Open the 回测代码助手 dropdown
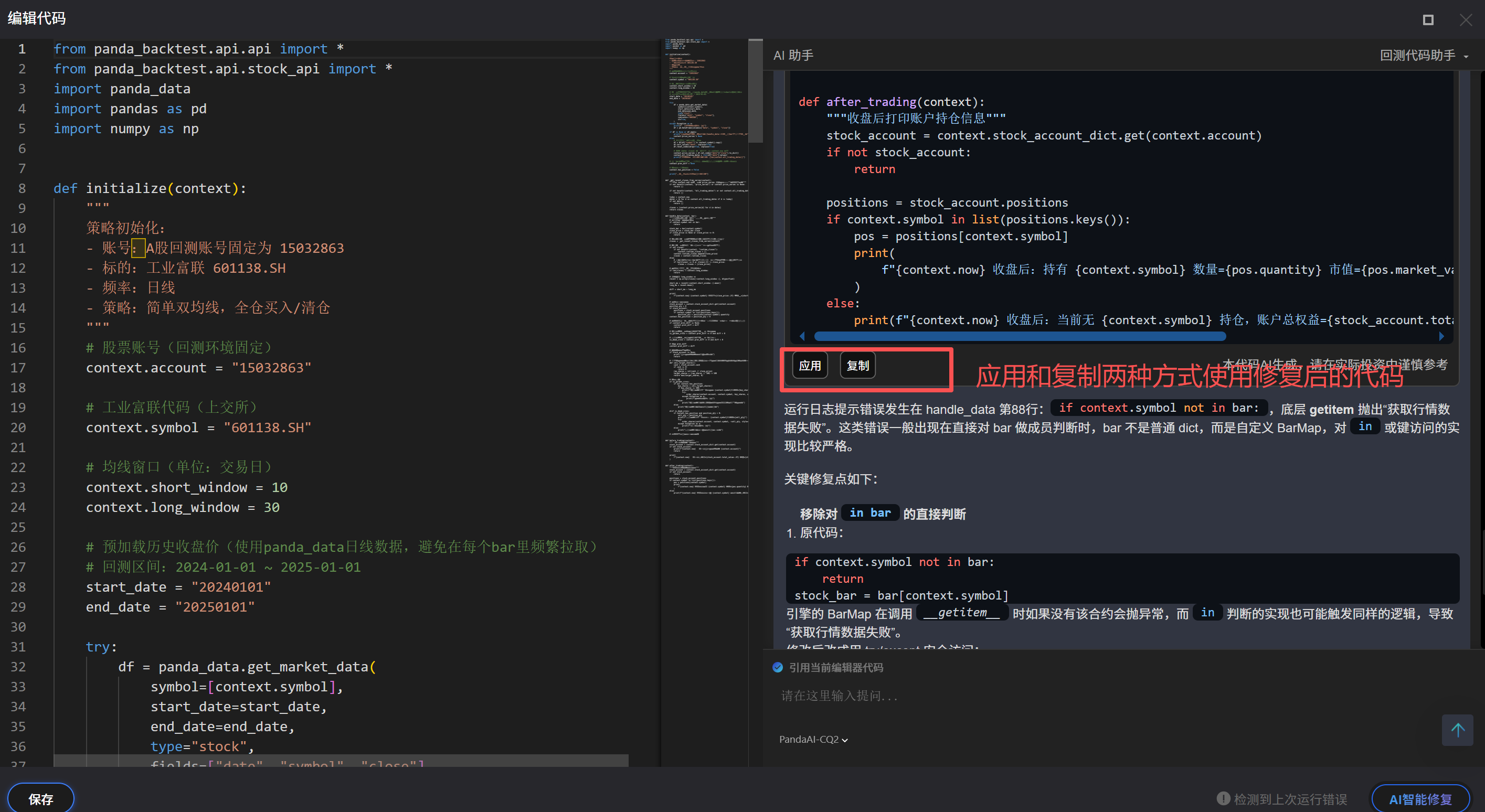 [1425, 55]
